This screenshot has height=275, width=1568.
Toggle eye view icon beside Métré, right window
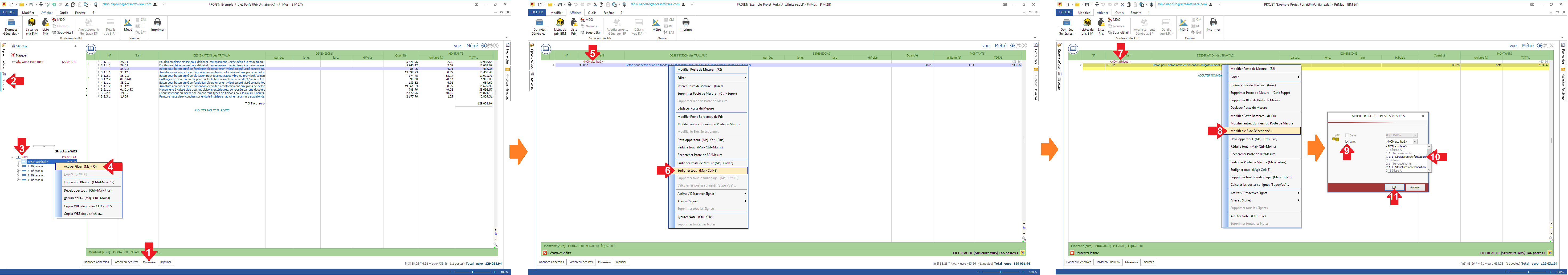(x=1541, y=46)
